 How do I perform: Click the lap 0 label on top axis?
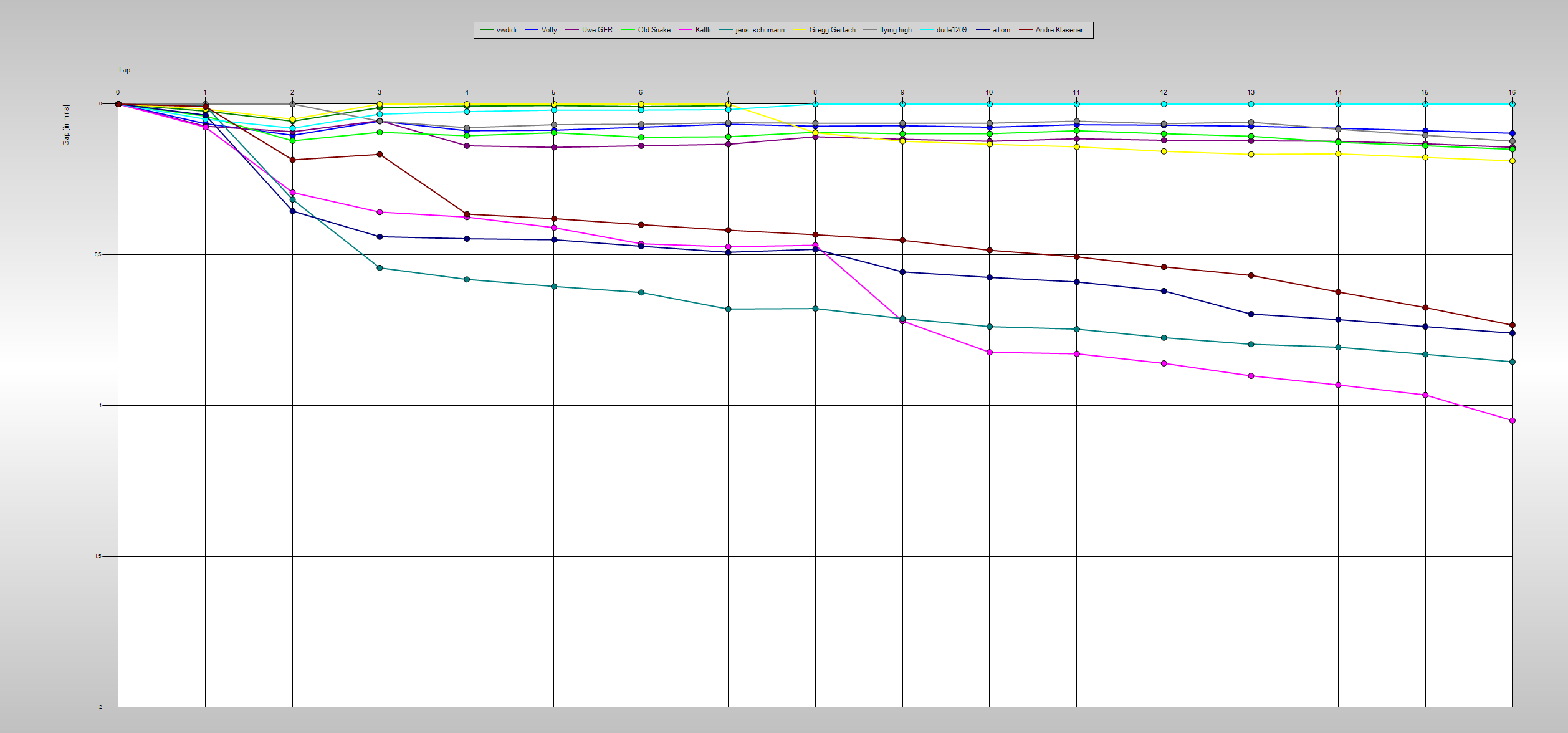[x=118, y=92]
